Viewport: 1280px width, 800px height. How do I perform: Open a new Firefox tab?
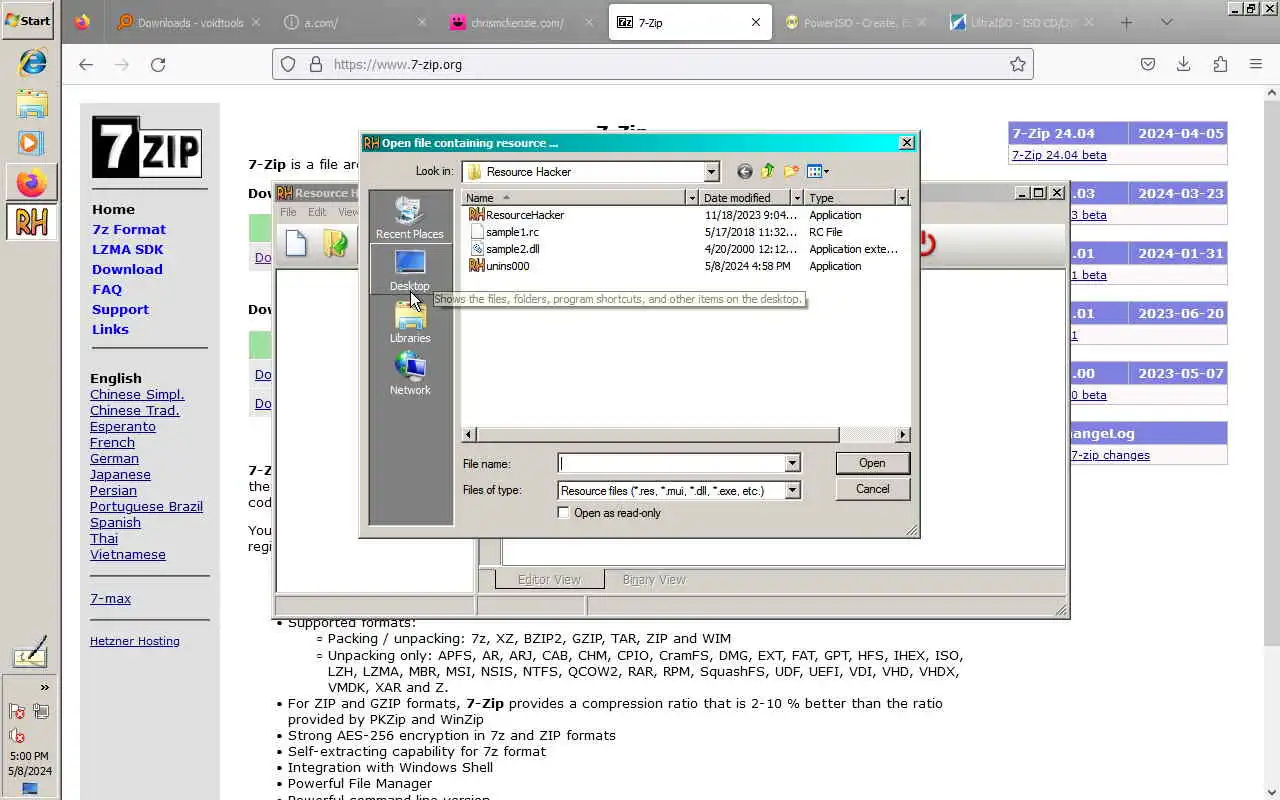click(1126, 22)
